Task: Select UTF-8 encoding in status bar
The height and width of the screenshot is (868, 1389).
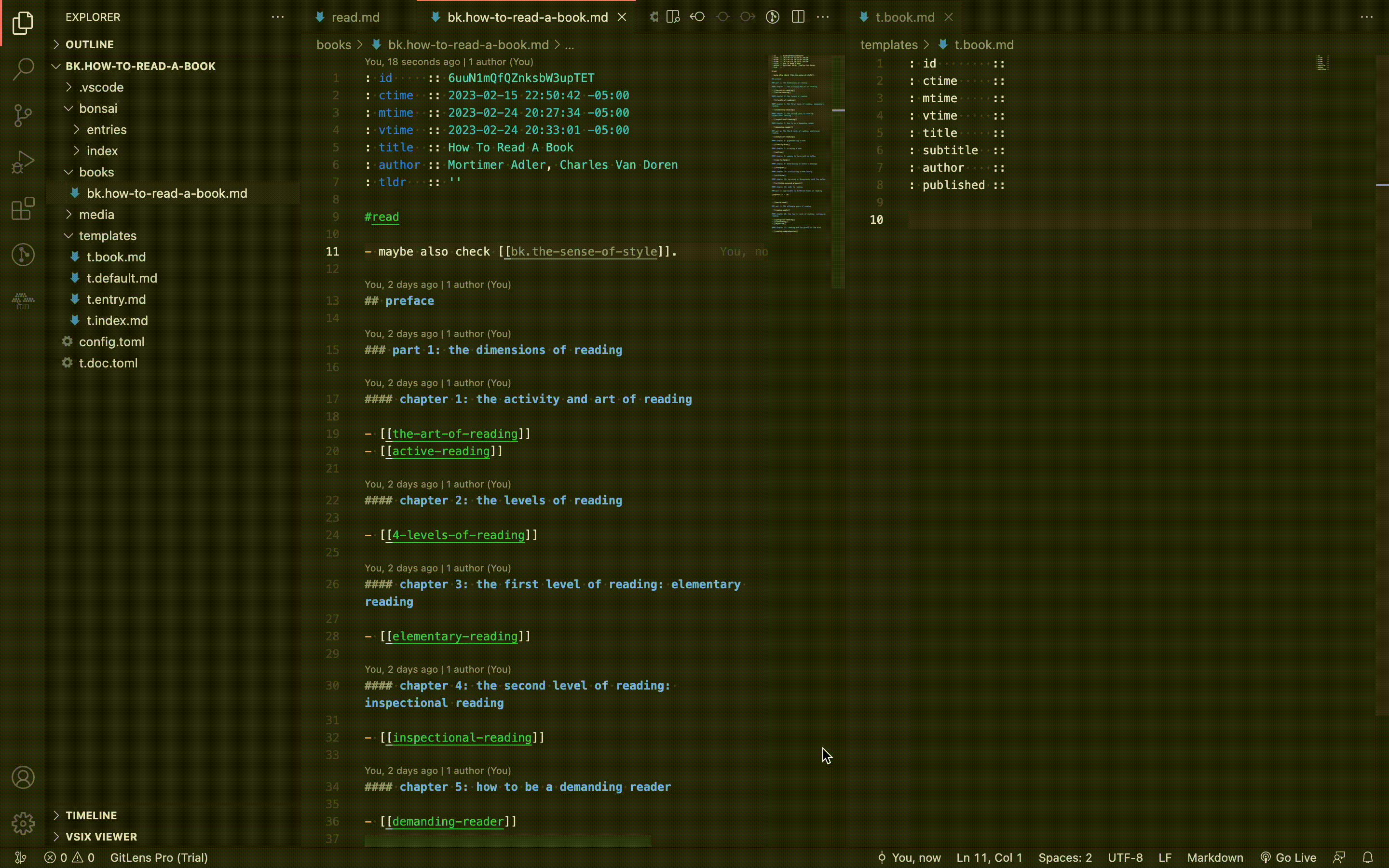Action: [1125, 857]
